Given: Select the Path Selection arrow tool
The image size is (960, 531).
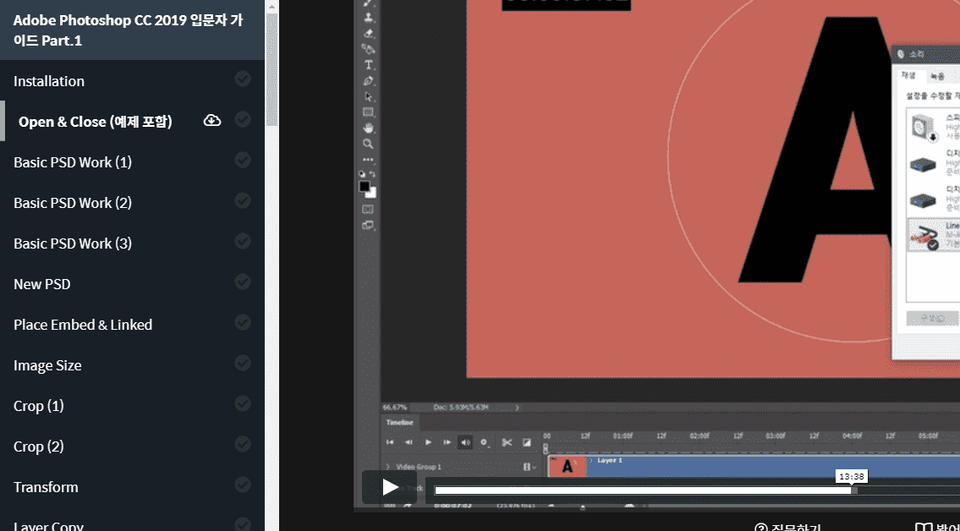Looking at the screenshot, I should (x=369, y=97).
